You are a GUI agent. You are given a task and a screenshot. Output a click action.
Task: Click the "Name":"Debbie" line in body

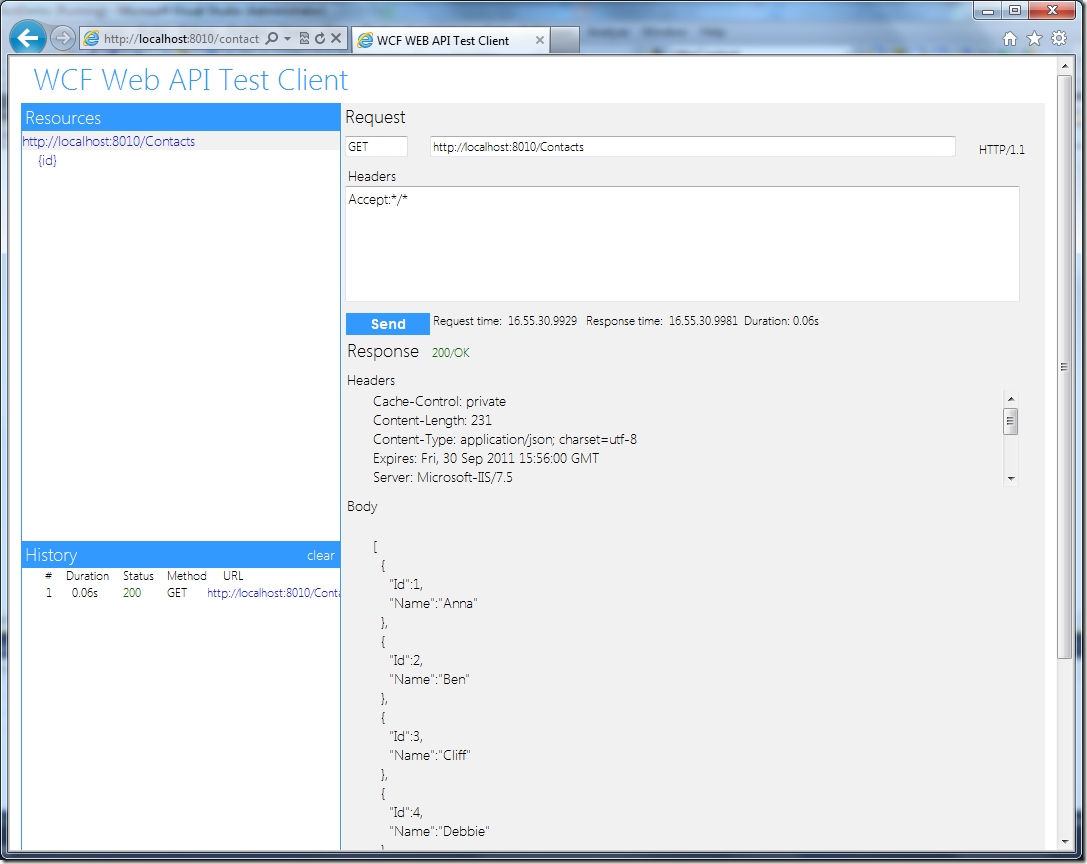click(x=440, y=831)
